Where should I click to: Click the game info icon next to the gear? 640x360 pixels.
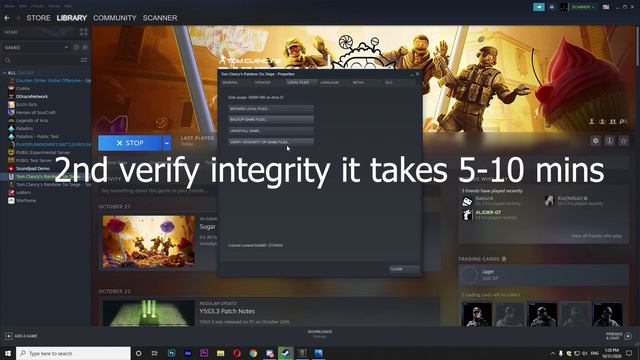tap(609, 141)
